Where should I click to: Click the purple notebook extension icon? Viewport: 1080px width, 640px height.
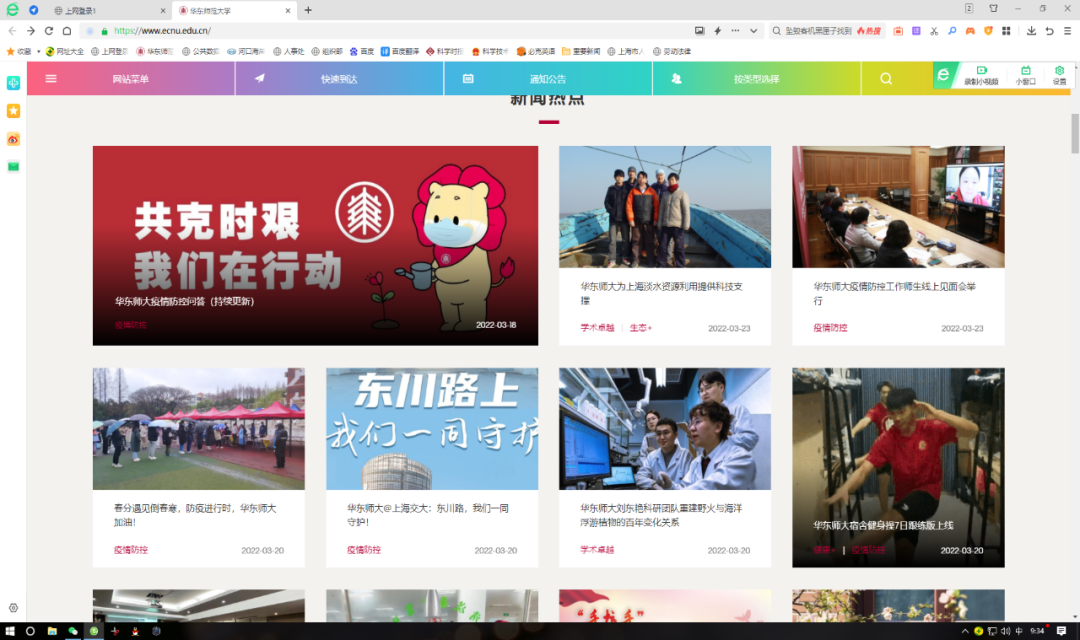click(916, 31)
